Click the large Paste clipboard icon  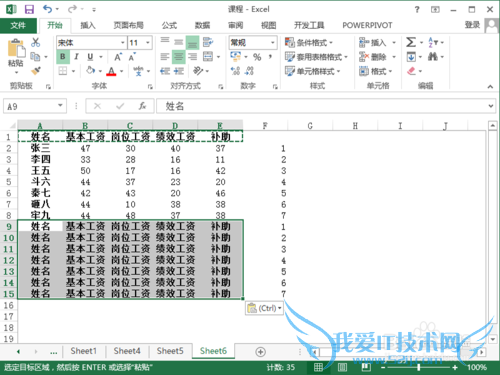(x=16, y=49)
